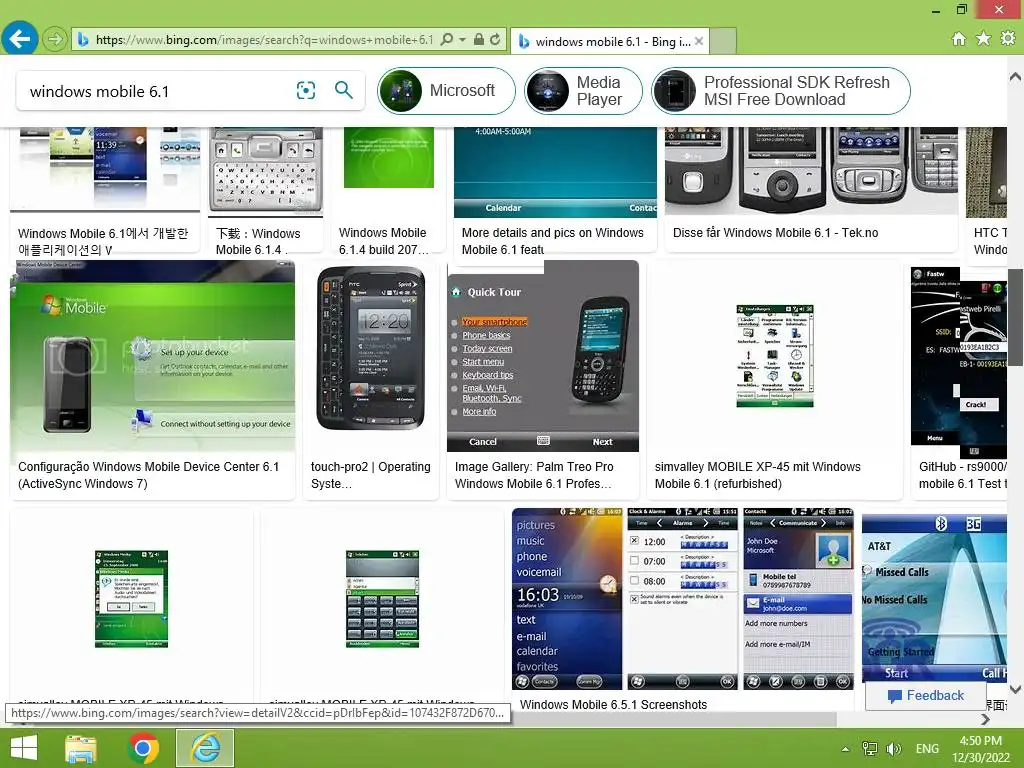
Task: Open the simvalley MOBILE XP-45 refurbished thumbnail
Action: click(775, 356)
